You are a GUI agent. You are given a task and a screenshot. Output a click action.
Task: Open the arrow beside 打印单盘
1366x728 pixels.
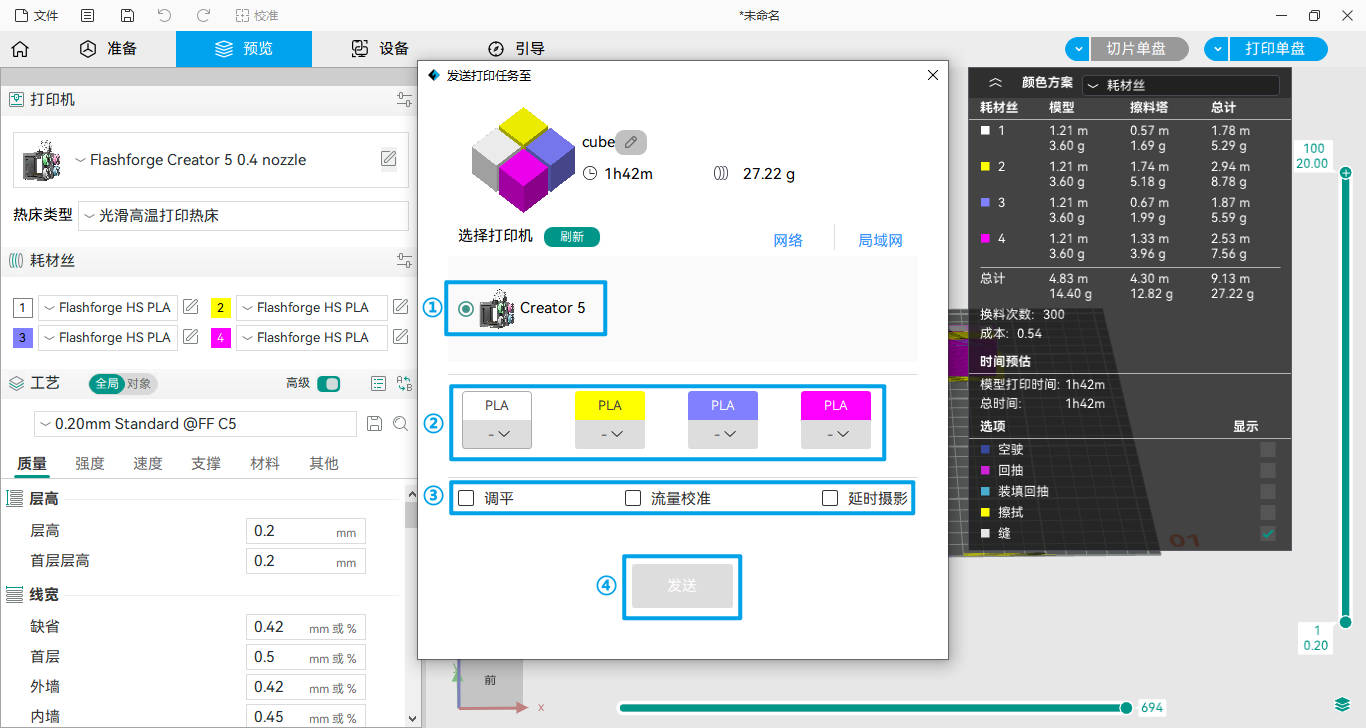point(1216,49)
